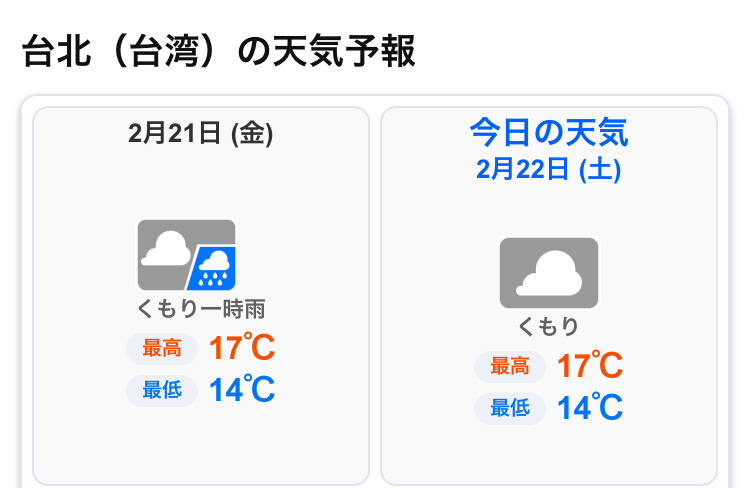Select today's 14℃ low temperature

tap(590, 408)
